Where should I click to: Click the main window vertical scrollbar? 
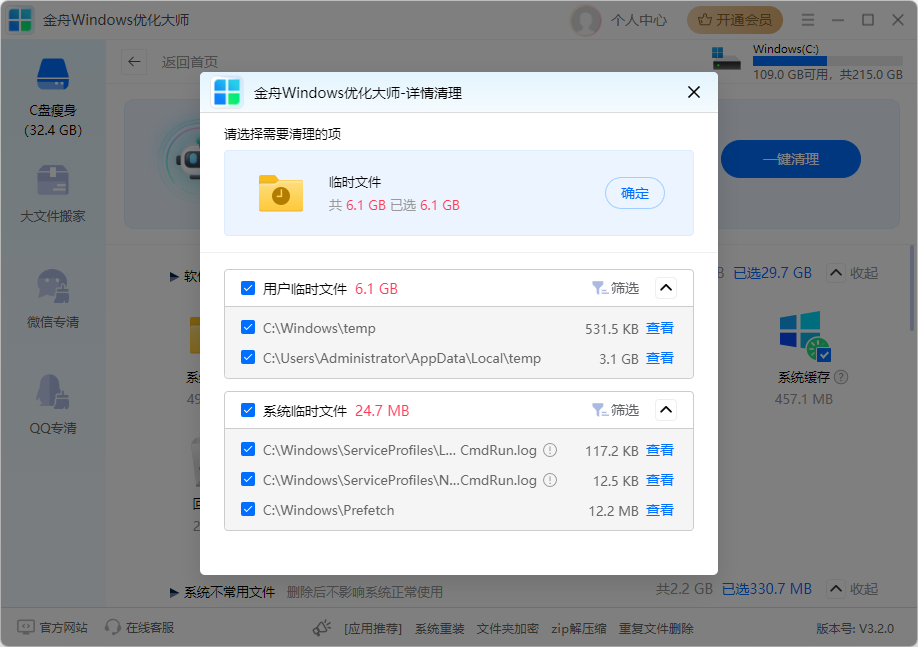[x=912, y=288]
